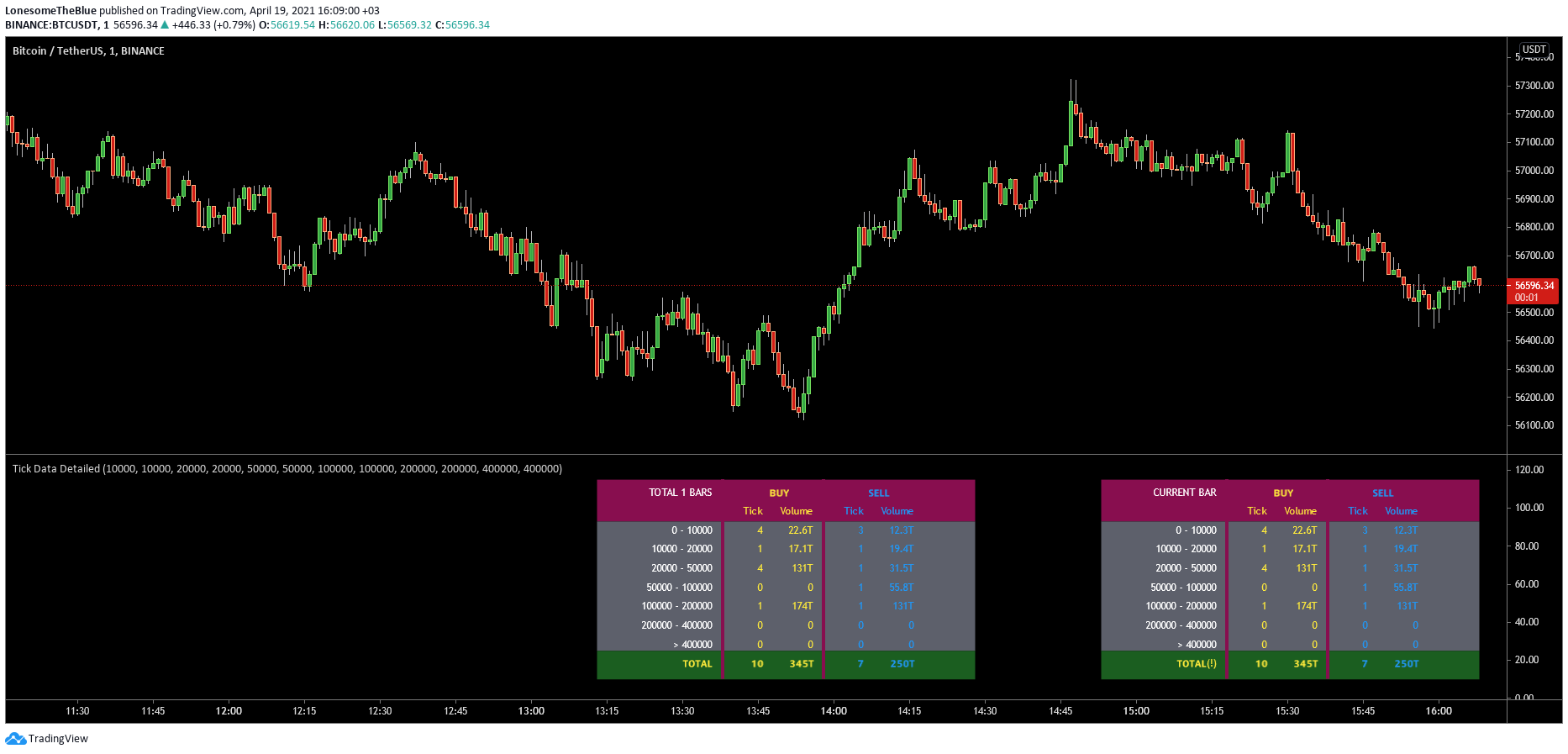
Task: Click the 56100.00 price axis label
Action: tap(1534, 425)
